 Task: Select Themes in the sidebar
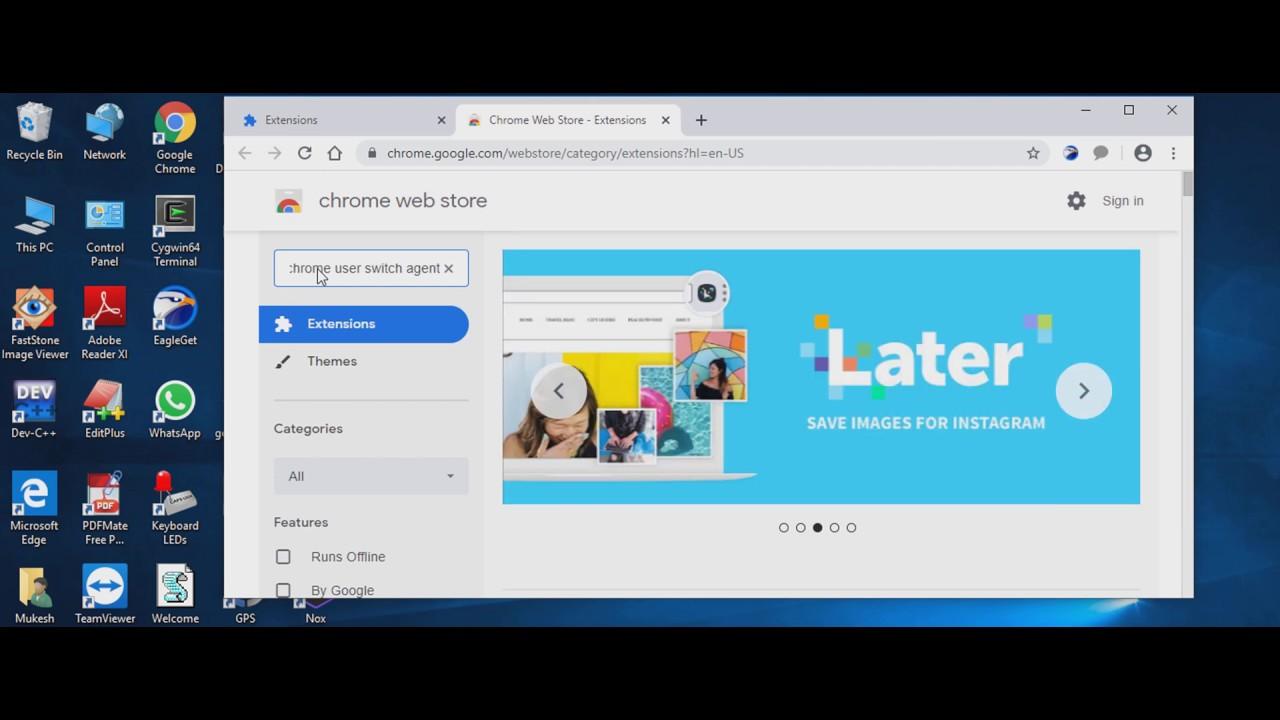click(x=332, y=361)
